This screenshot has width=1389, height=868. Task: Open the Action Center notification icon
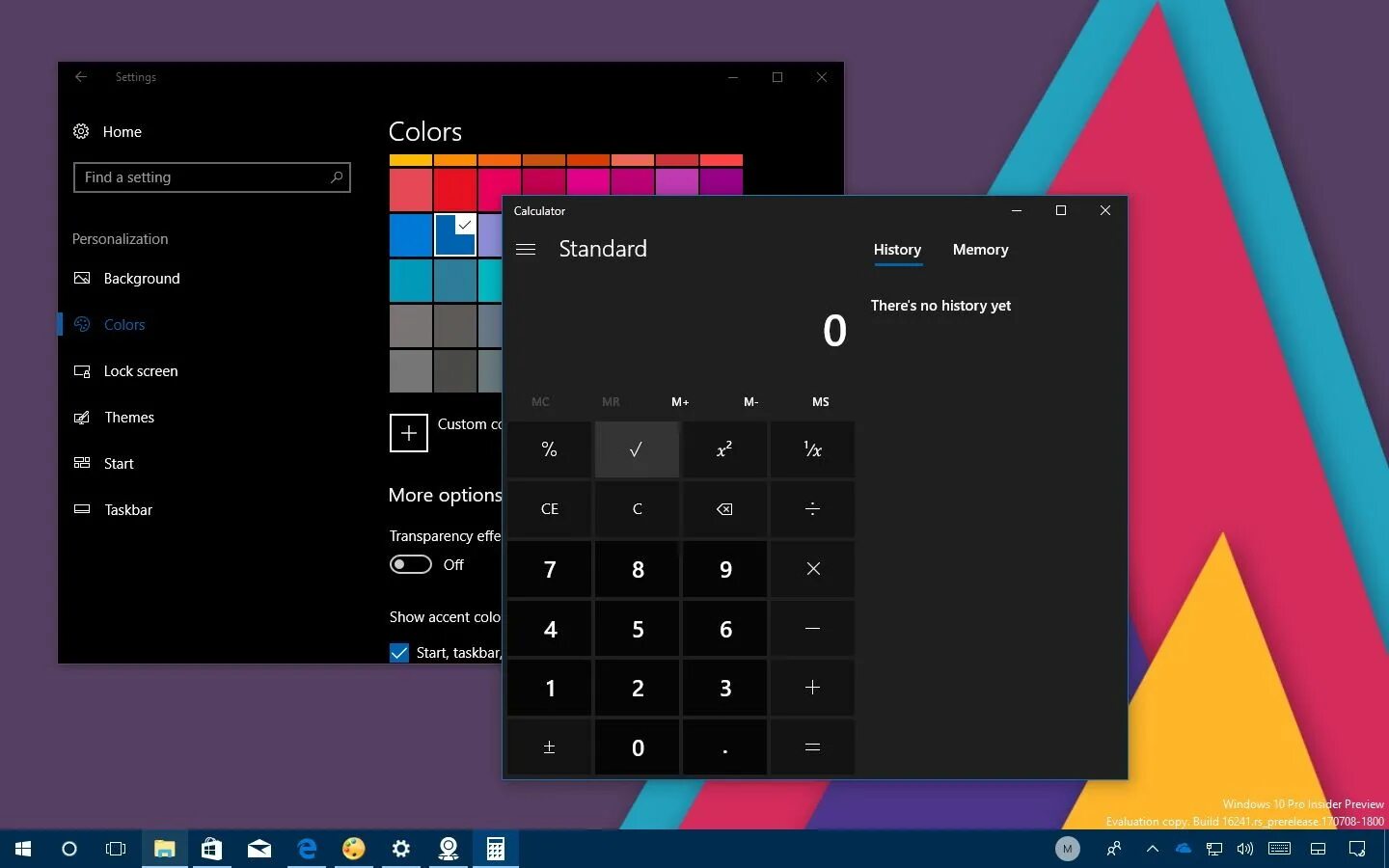tap(1357, 849)
